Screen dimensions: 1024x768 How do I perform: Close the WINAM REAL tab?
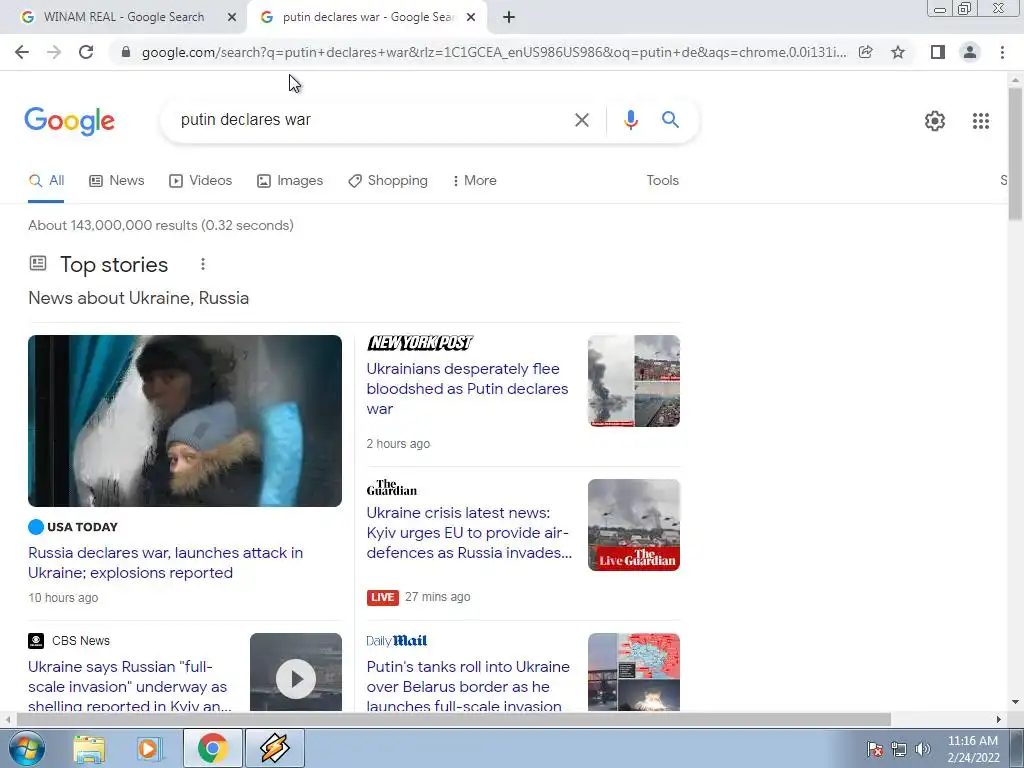(x=231, y=18)
